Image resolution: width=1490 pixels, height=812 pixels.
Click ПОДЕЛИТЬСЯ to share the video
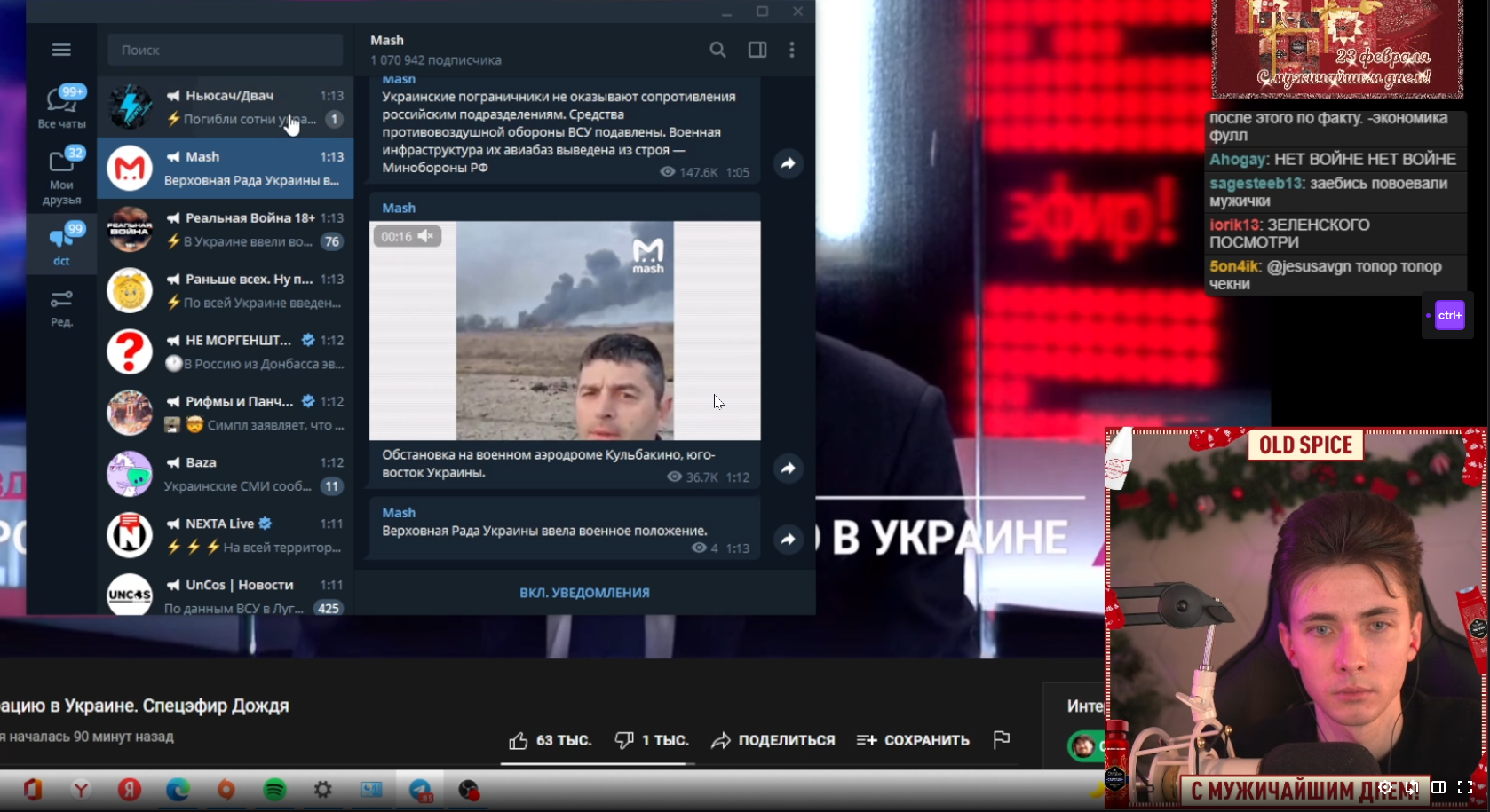pos(773,740)
